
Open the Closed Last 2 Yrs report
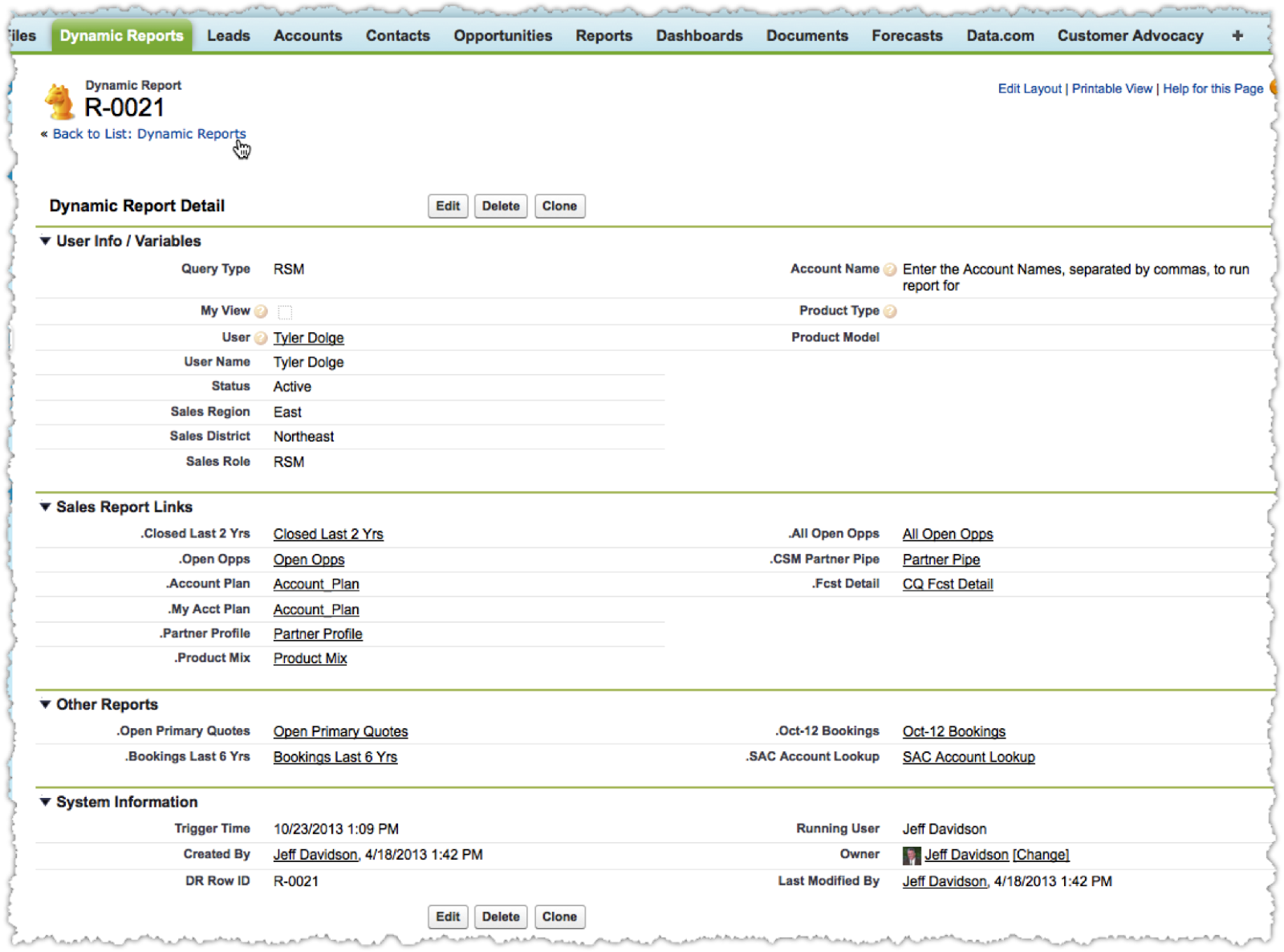(327, 533)
